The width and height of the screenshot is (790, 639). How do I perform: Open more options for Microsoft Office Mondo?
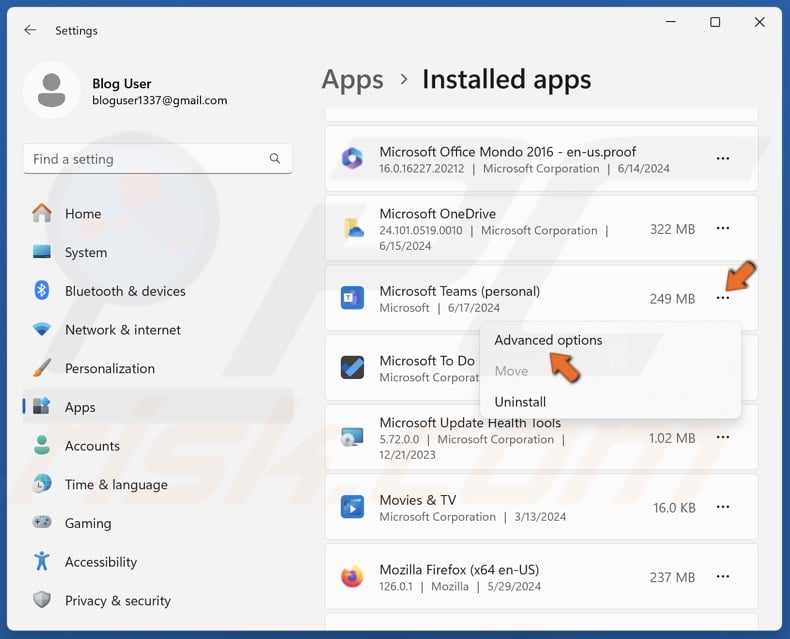pos(722,158)
